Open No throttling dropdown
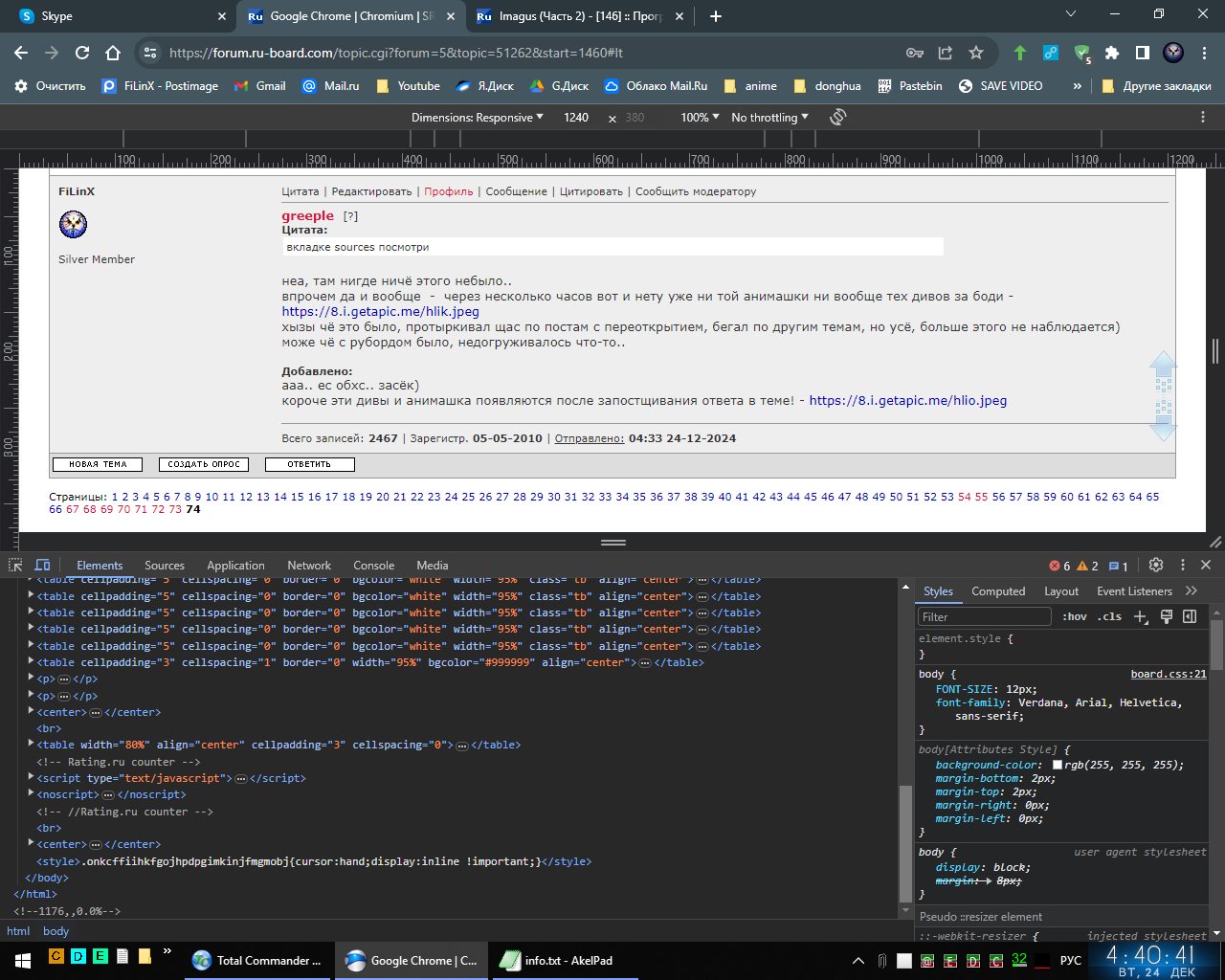Screen dimensions: 1225x980 click(769, 117)
